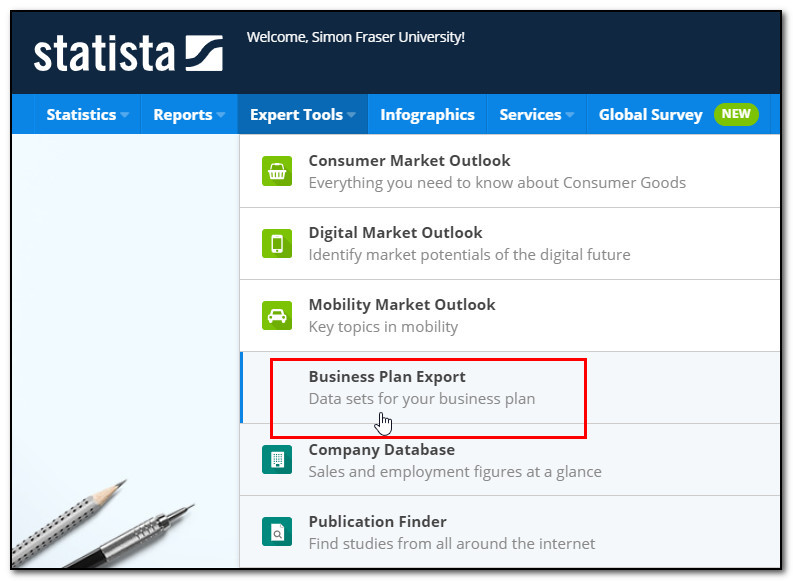Open Mobility Market Outlook title link
Screen dimensions: 793x581
(x=402, y=304)
